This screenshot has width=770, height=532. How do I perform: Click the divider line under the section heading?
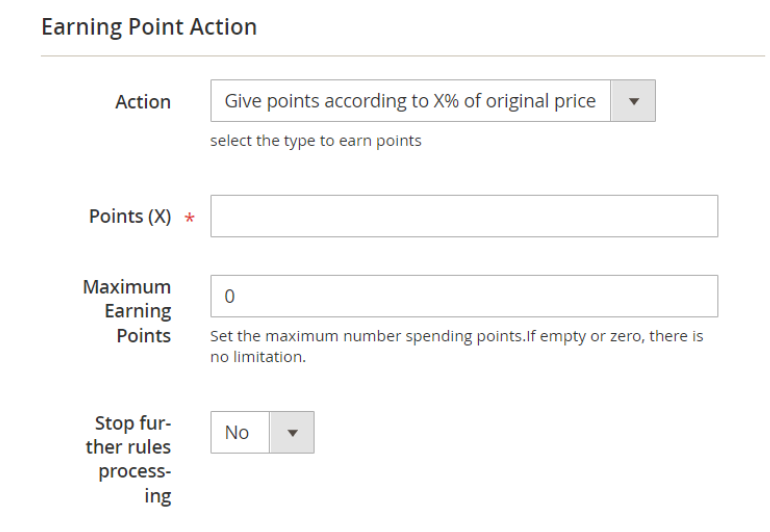401,56
